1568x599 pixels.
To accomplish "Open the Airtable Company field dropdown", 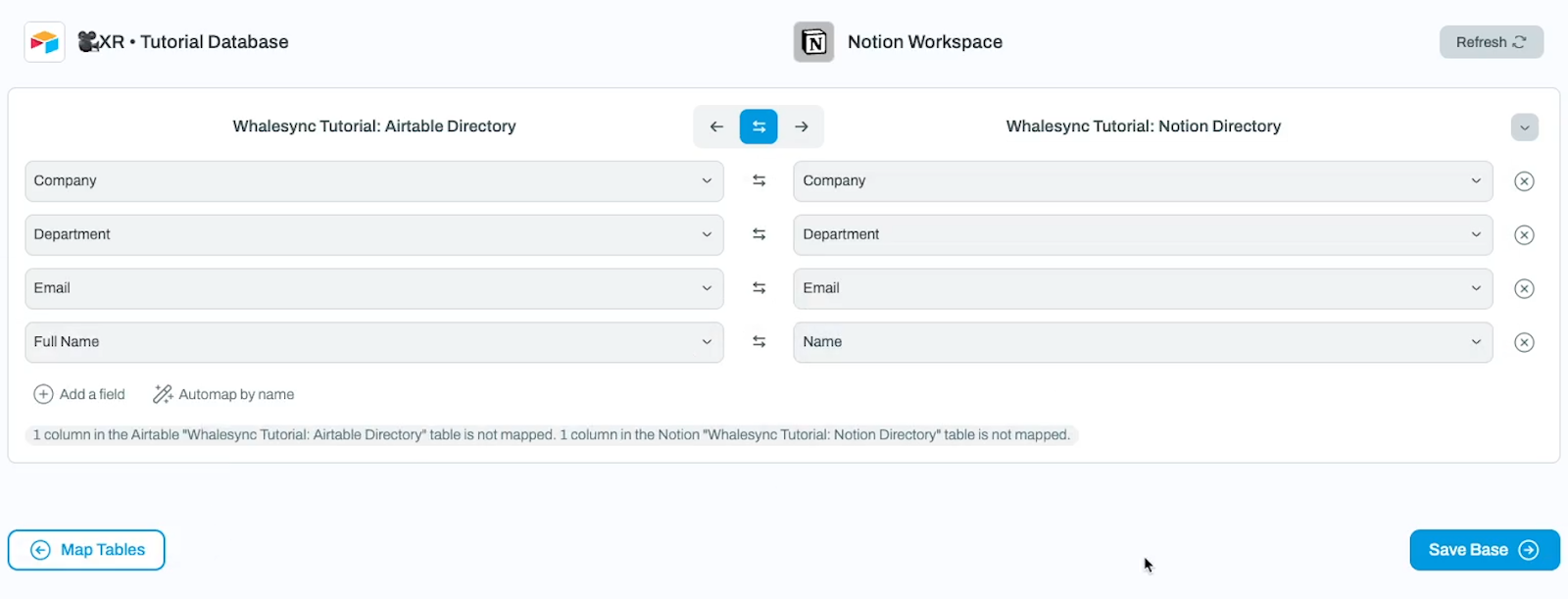I will (374, 181).
